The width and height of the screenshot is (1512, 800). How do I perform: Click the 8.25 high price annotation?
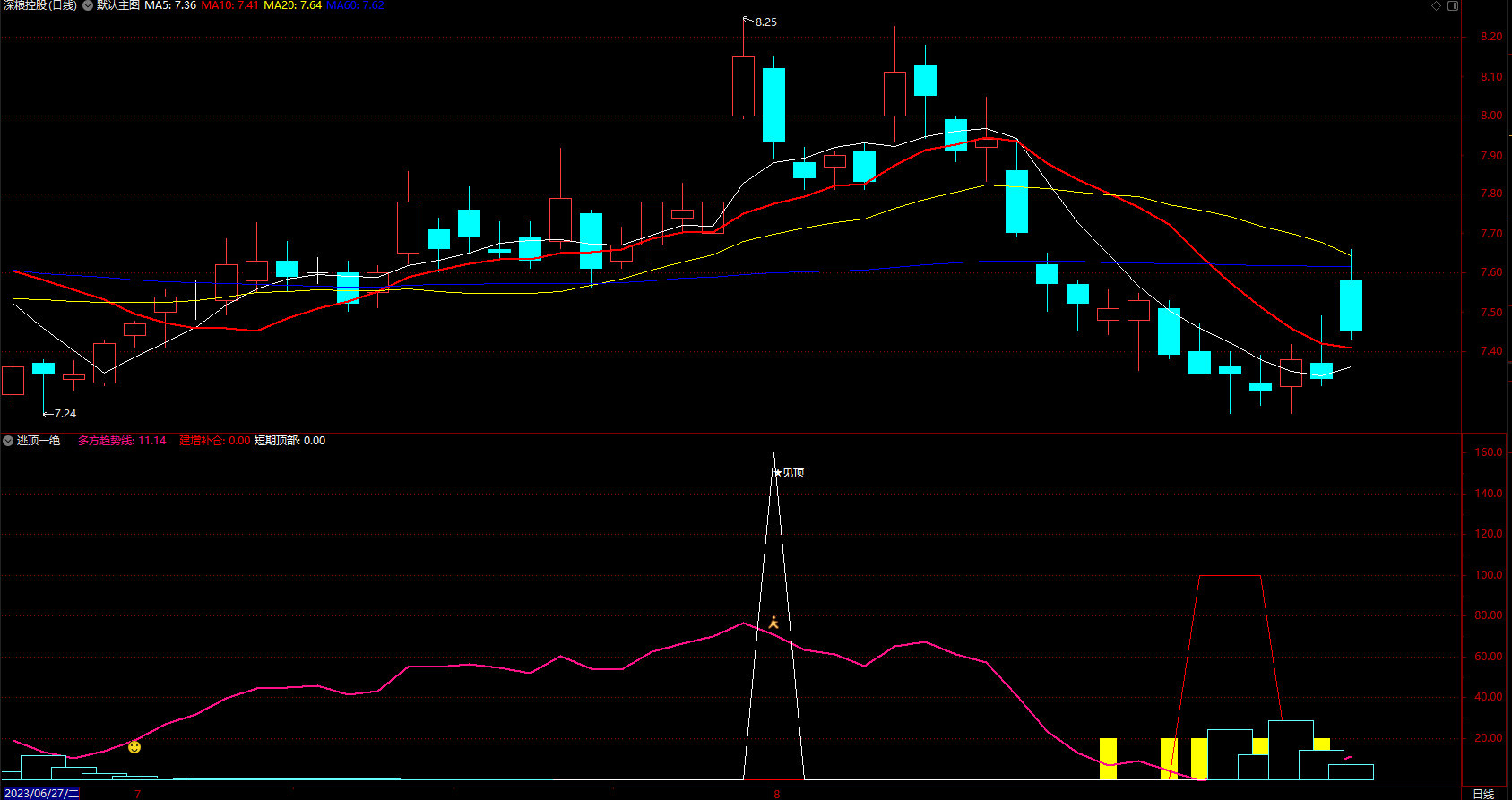766,22
